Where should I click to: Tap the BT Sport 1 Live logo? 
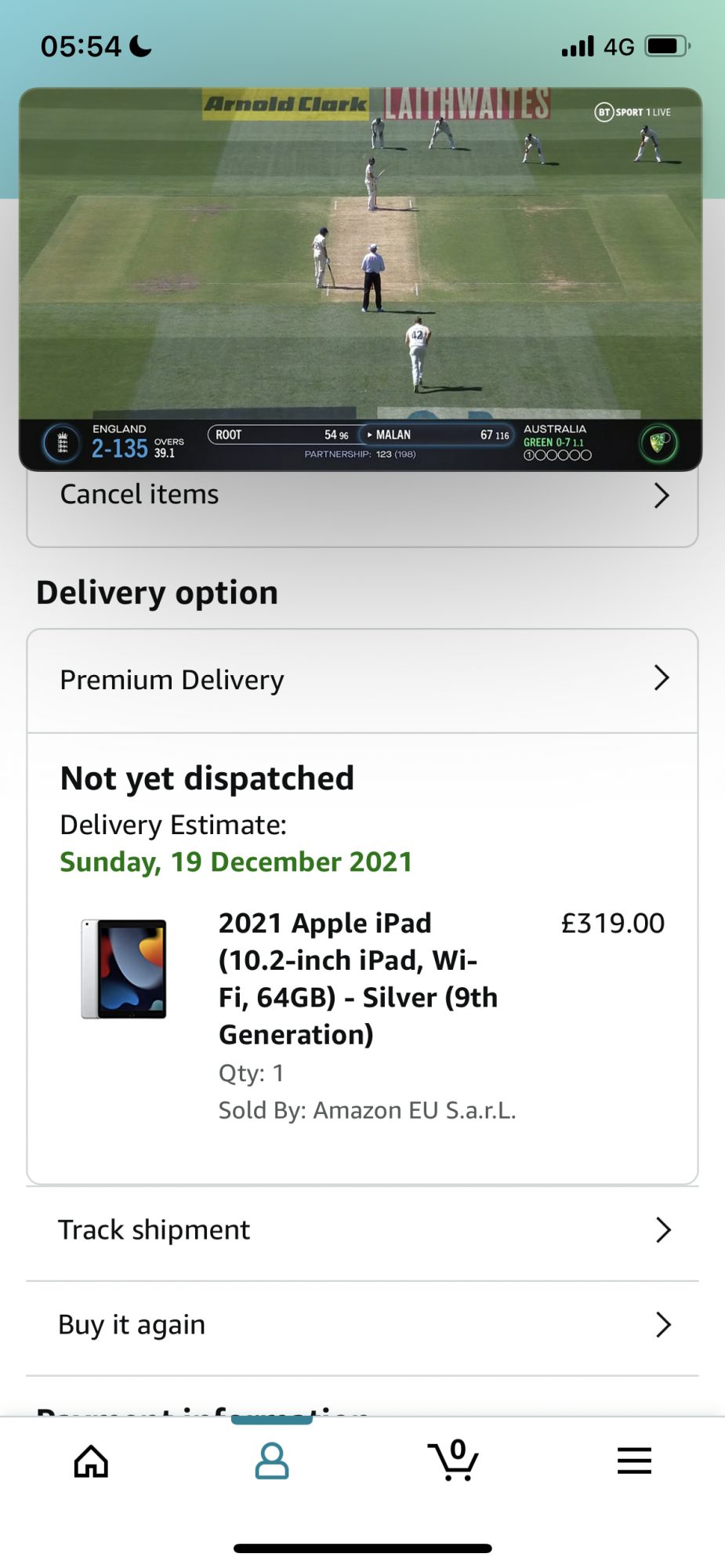coord(633,112)
